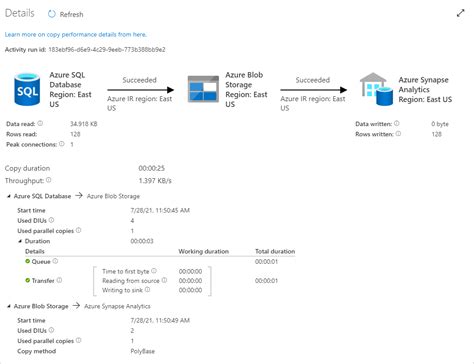Click the green Queue status indicator
This screenshot has width=474, height=364.
click(28, 261)
